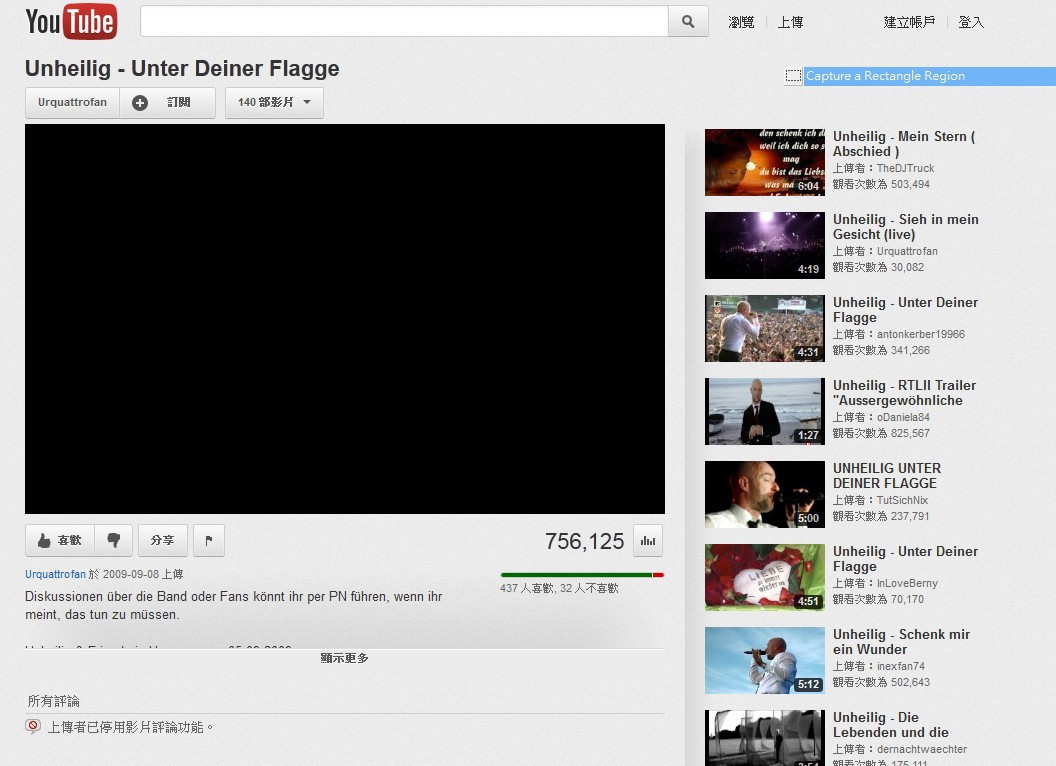Open RTLII Trailer video thumbnail

click(764, 411)
